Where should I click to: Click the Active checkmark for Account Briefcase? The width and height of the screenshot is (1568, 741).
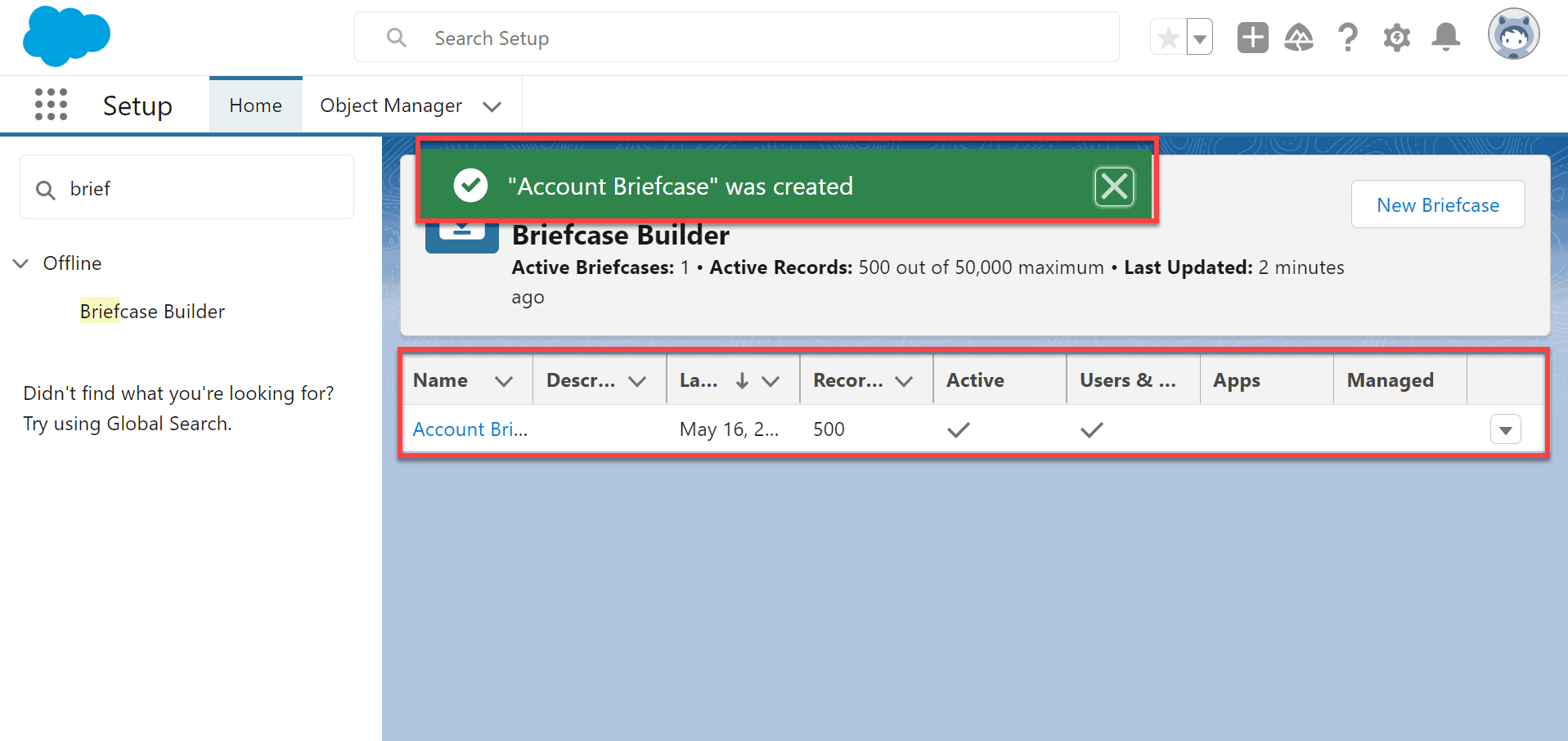958,429
